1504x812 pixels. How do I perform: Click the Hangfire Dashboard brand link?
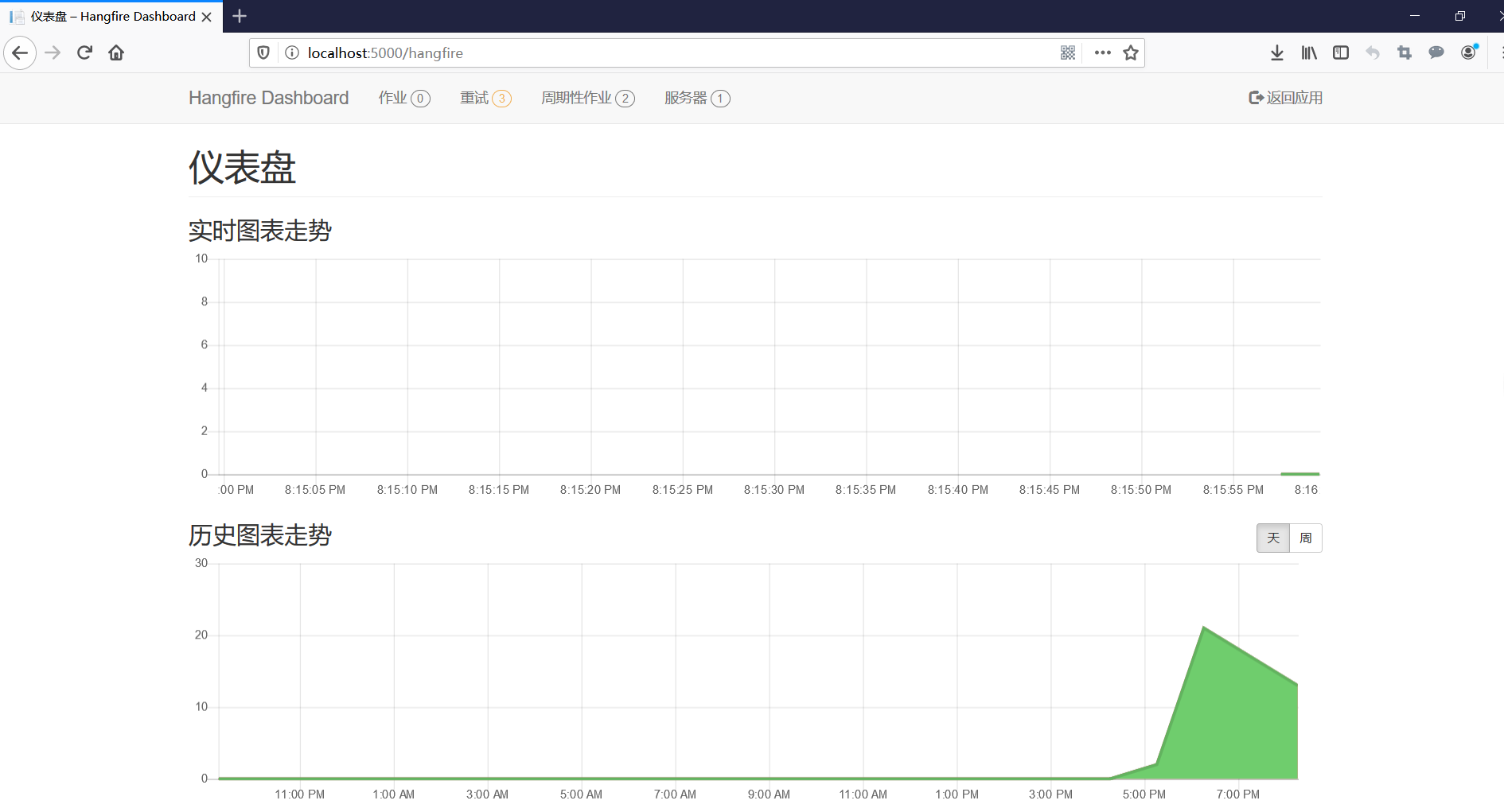coord(269,98)
